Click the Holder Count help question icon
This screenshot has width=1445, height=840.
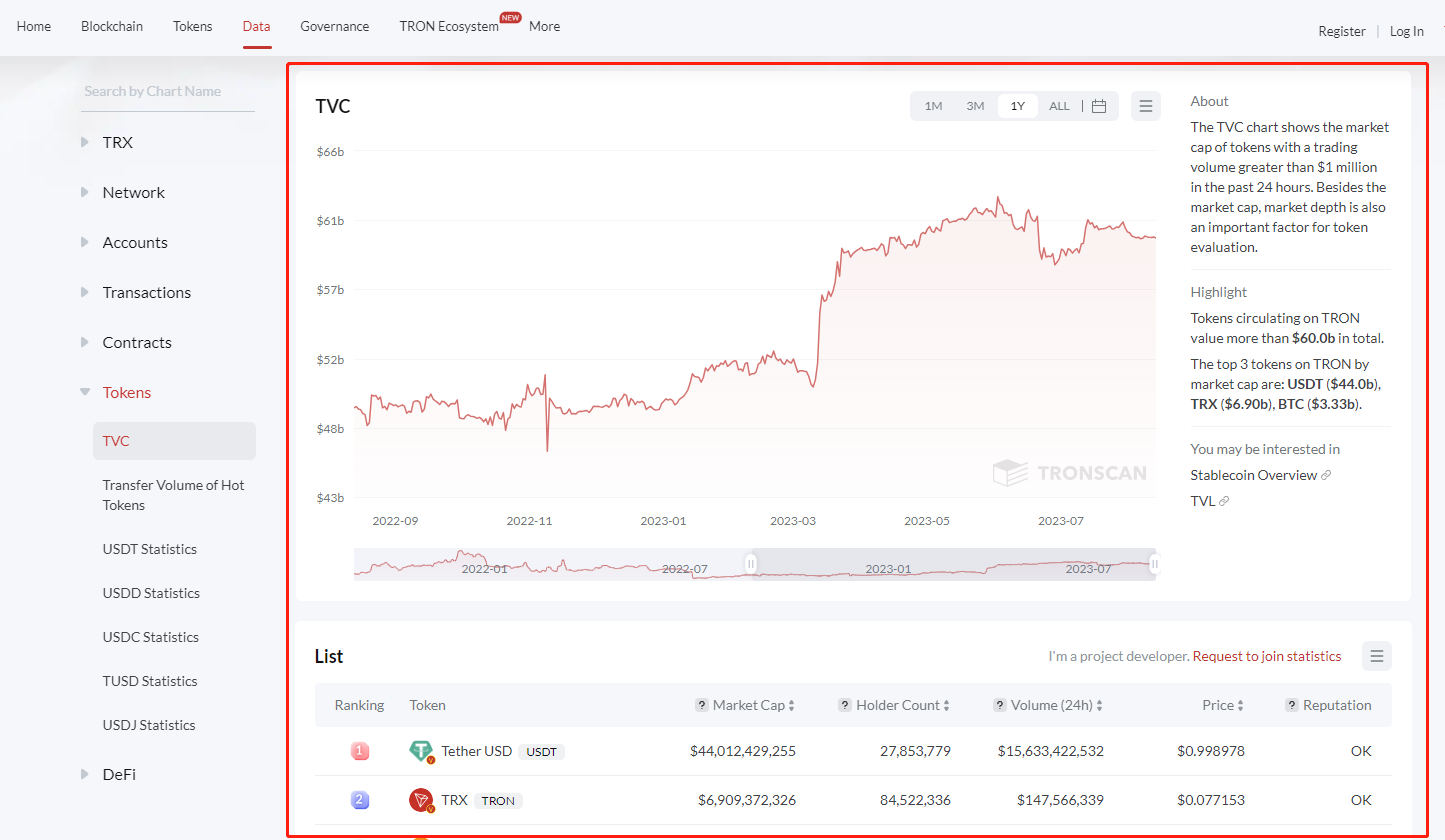click(845, 705)
